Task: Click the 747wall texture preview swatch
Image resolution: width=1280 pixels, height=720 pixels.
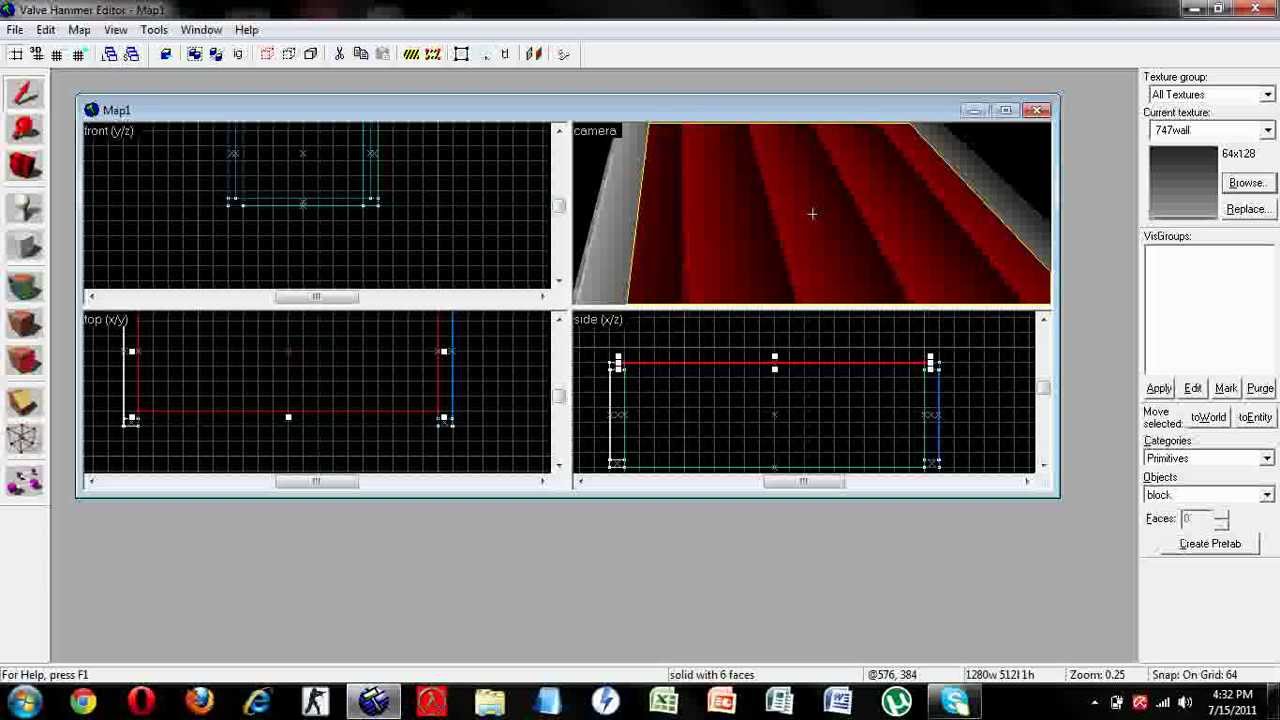Action: pyautogui.click(x=1183, y=183)
